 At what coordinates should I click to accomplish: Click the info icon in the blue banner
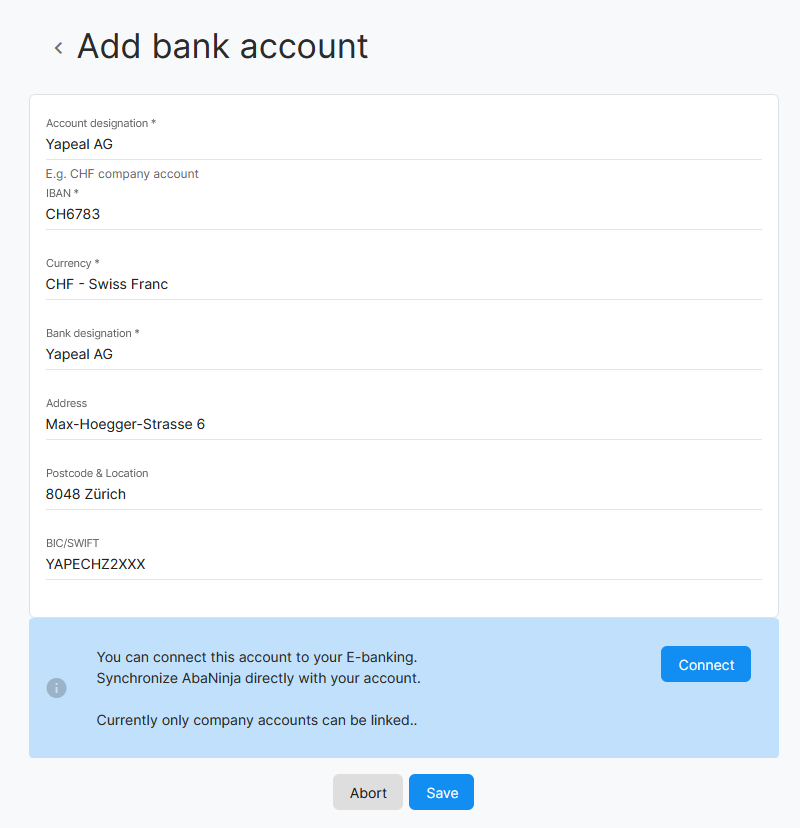57,688
